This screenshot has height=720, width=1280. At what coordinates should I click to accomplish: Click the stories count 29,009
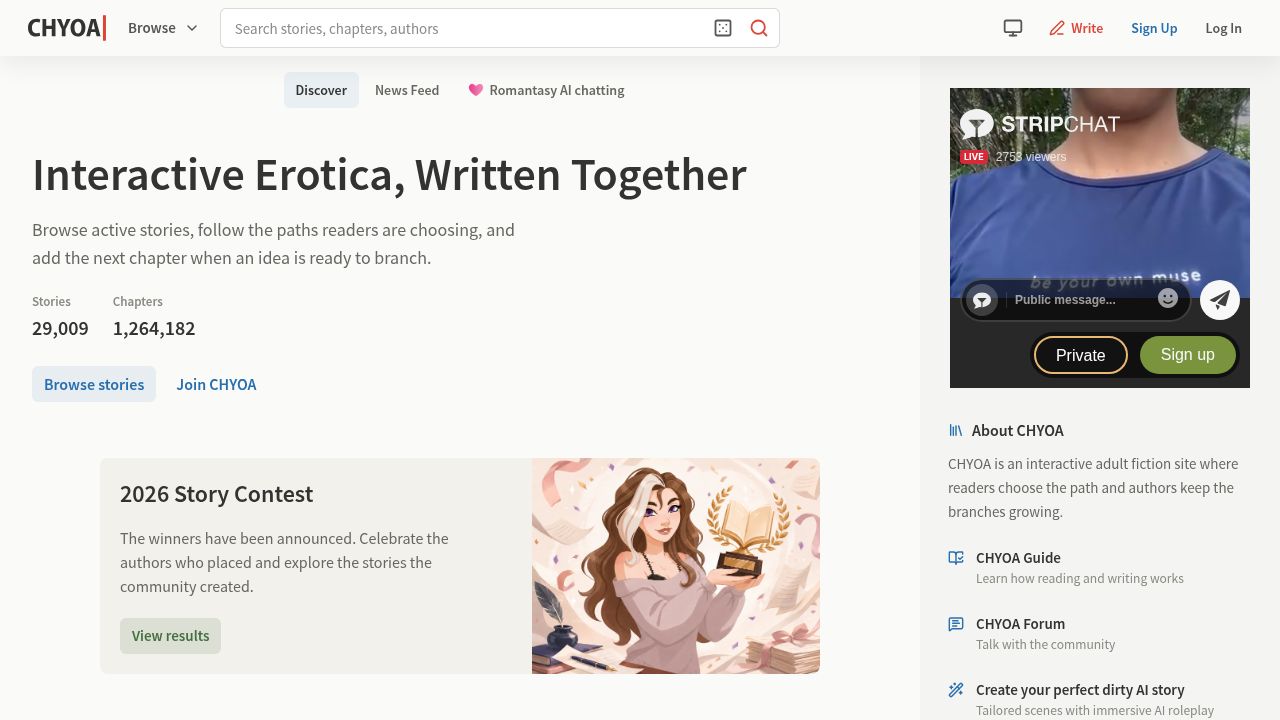[x=60, y=328]
